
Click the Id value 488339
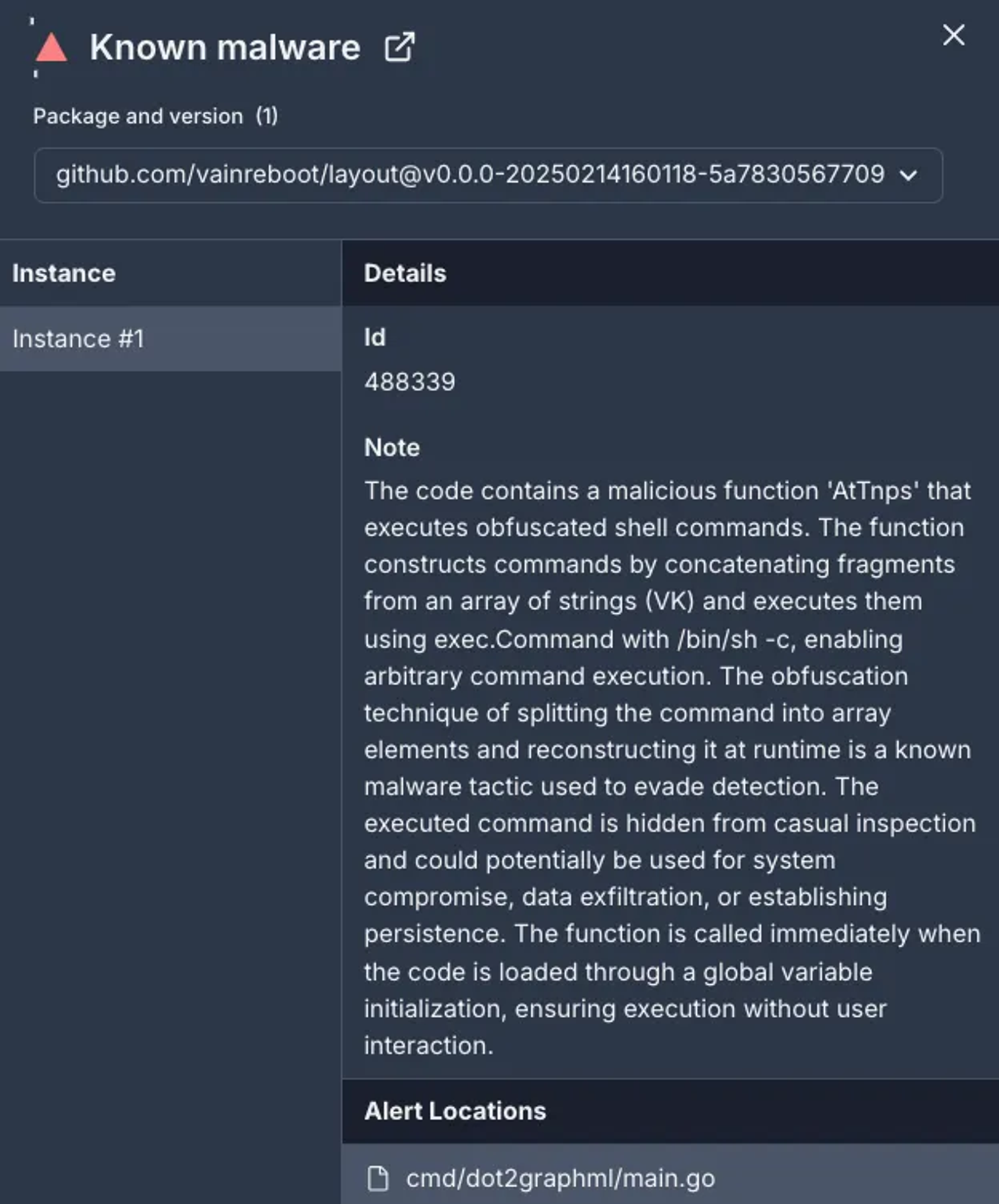pyautogui.click(x=410, y=382)
